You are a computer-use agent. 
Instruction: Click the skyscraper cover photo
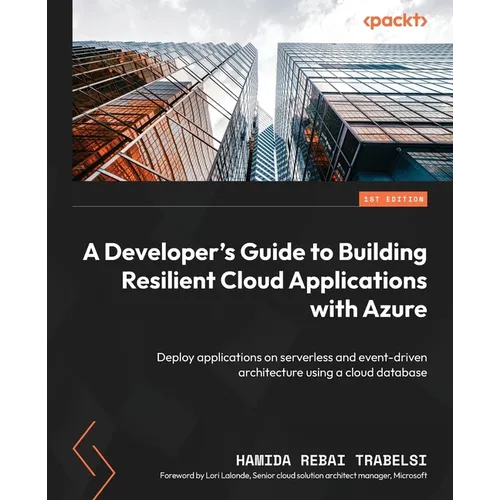[x=262, y=90]
